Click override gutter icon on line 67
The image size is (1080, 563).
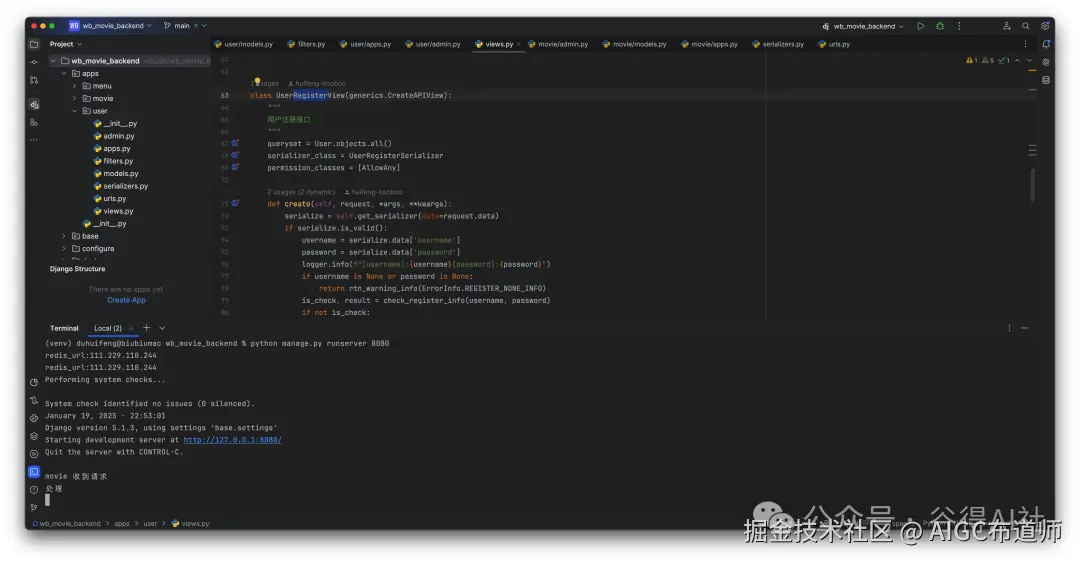click(235, 143)
